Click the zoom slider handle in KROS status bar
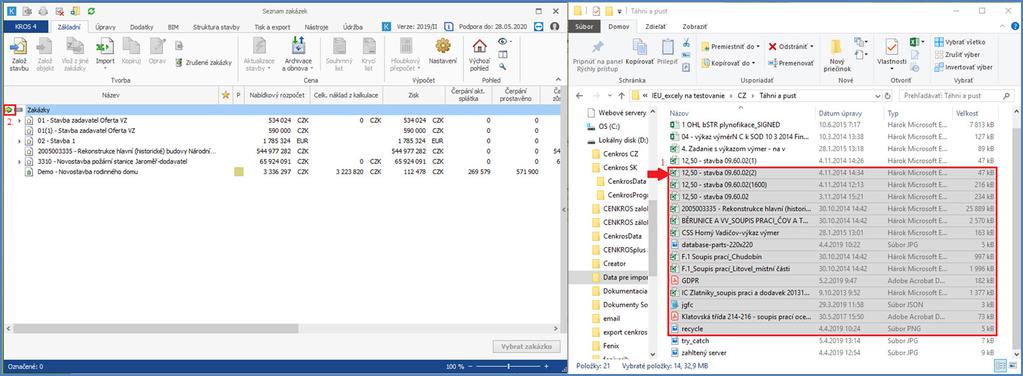The height and width of the screenshot is (376, 1023). (x=508, y=366)
